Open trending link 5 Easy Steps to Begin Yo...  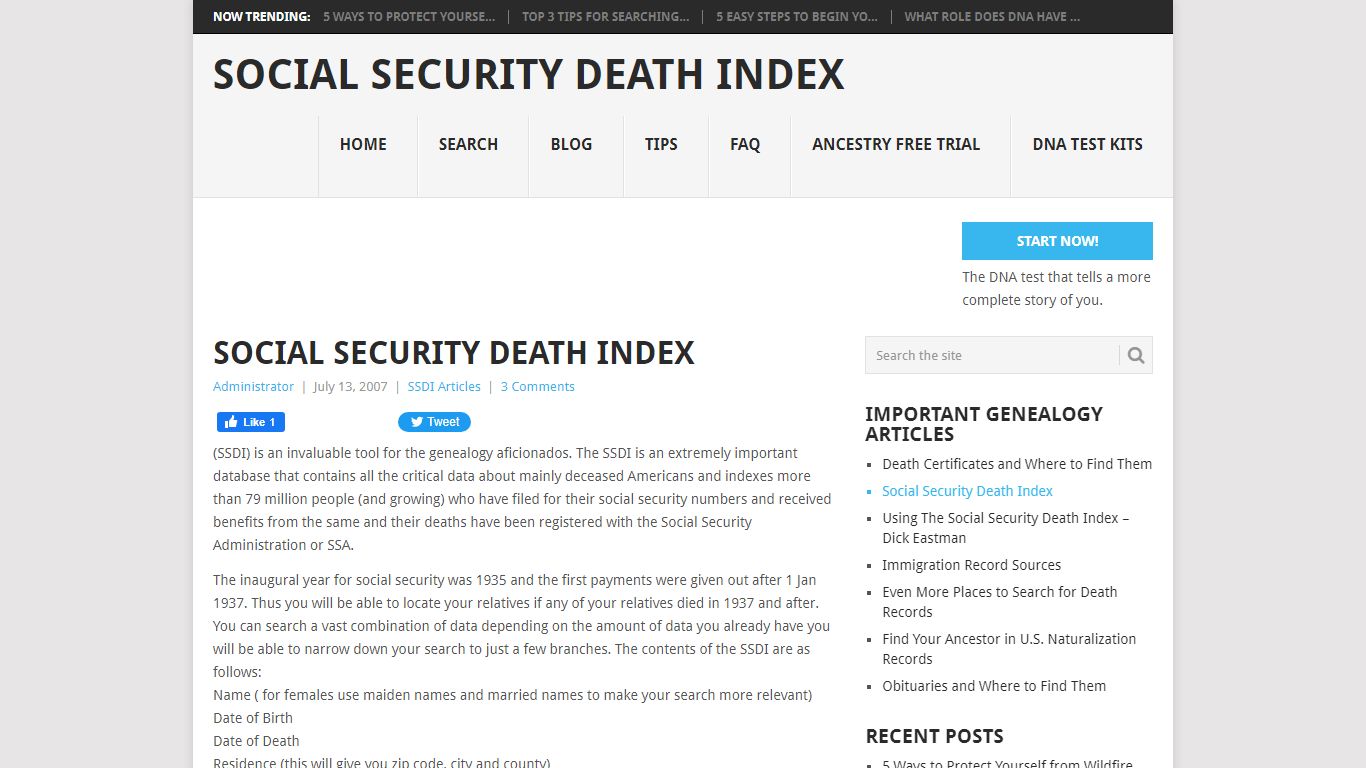click(x=797, y=16)
